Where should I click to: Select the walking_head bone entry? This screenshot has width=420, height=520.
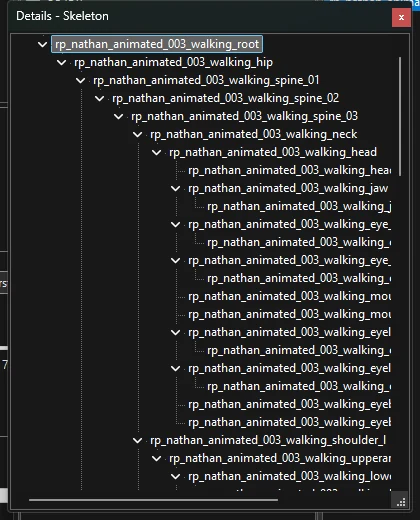point(273,152)
